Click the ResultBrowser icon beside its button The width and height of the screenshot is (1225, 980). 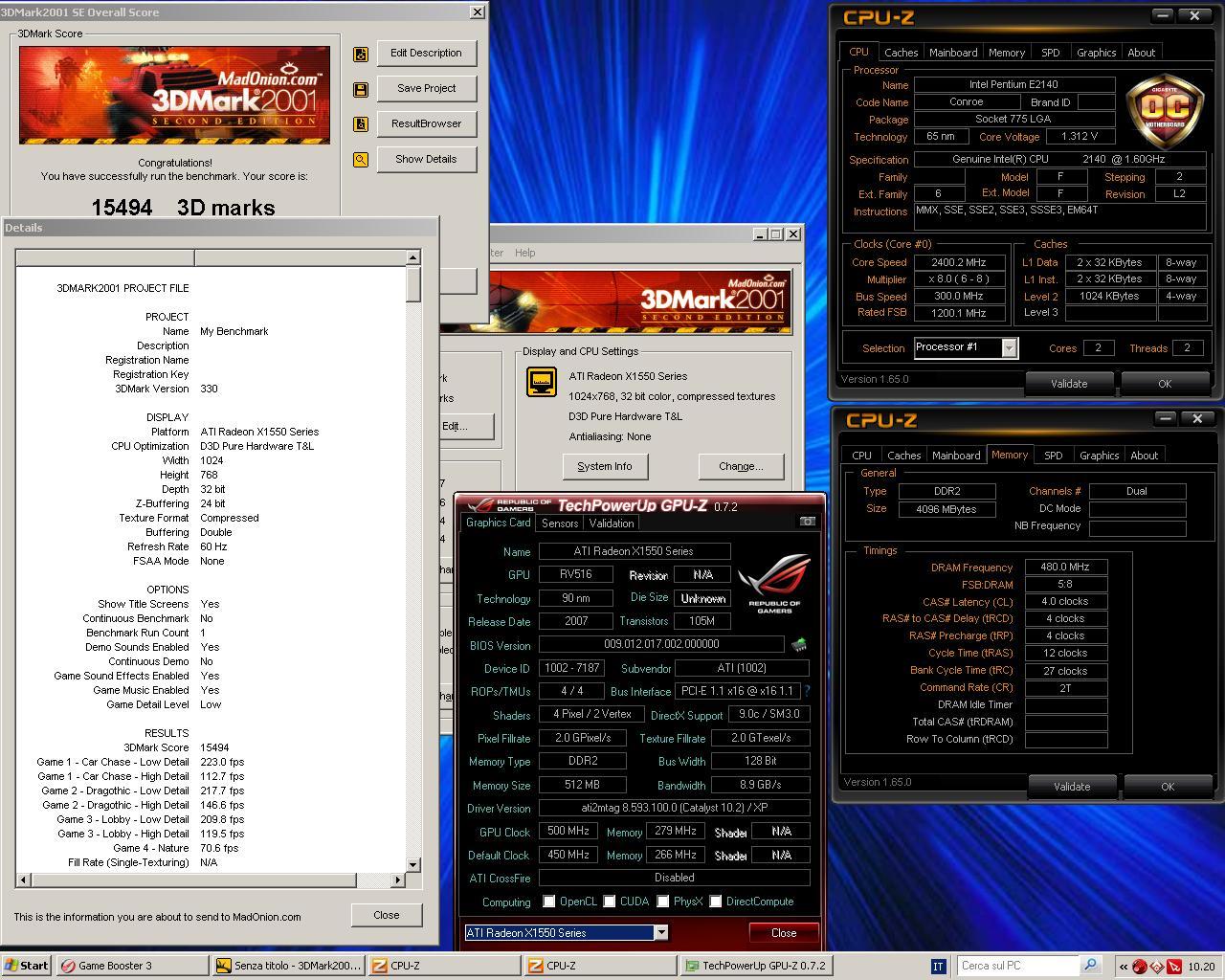click(x=361, y=124)
